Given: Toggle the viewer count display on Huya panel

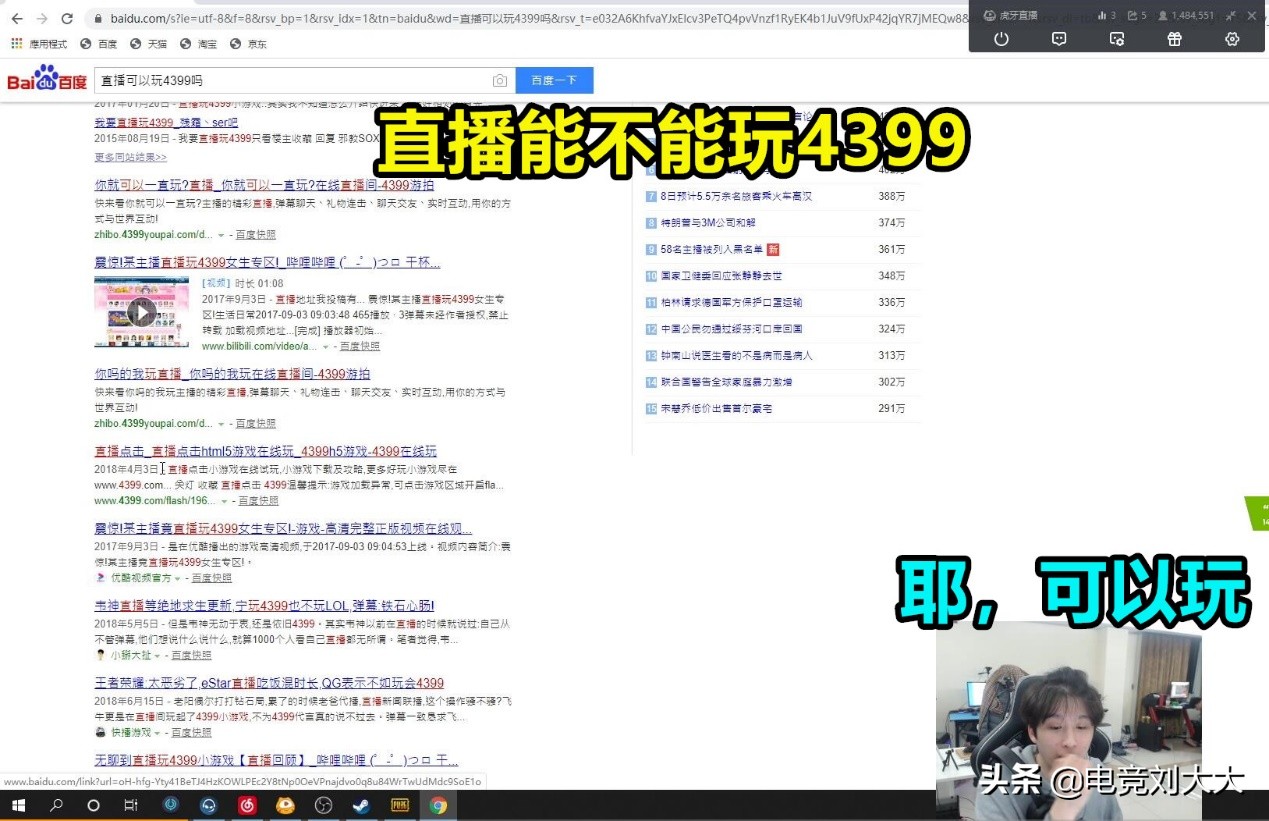Looking at the screenshot, I should pos(1162,16).
